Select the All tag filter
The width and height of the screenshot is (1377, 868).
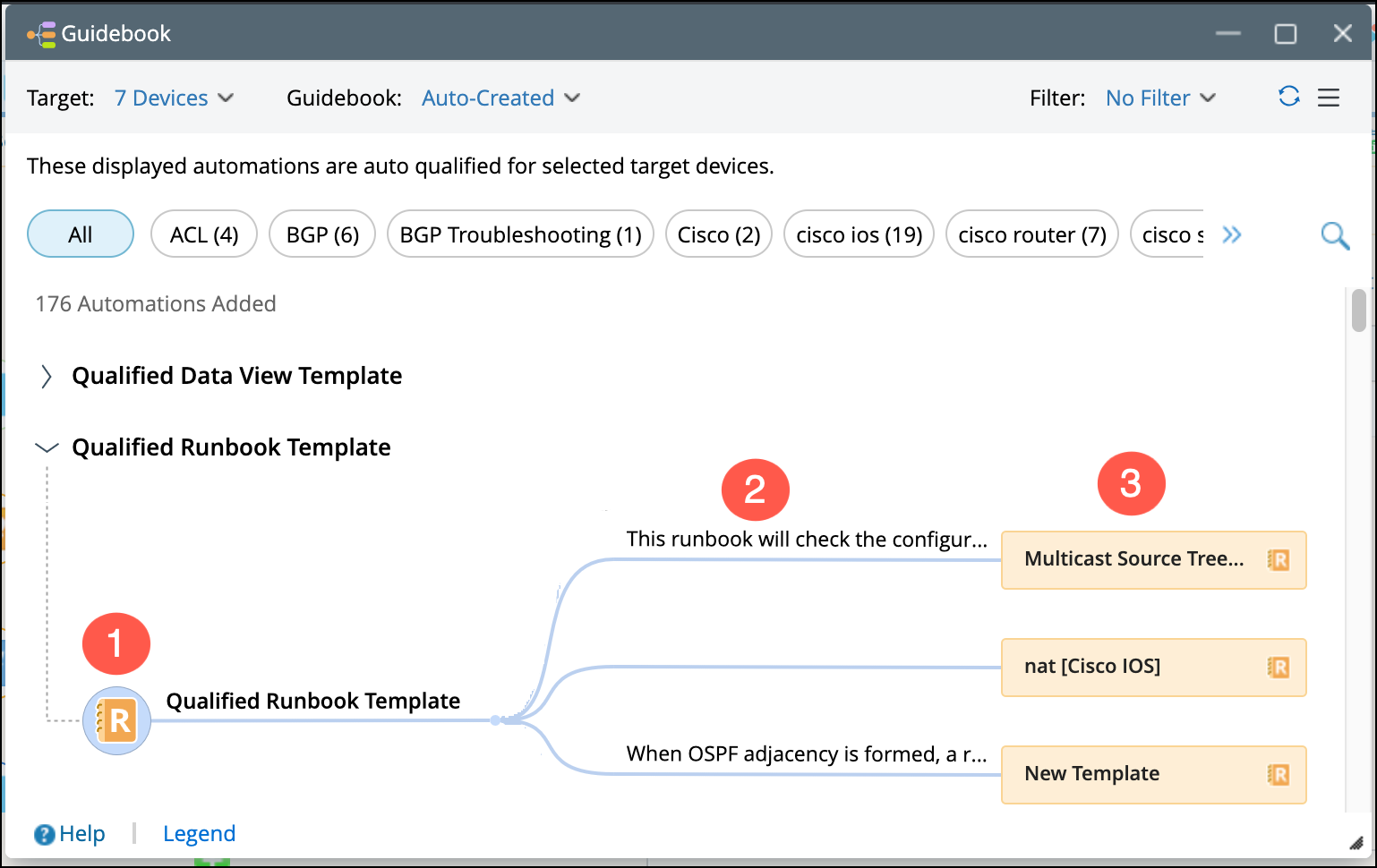tap(81, 234)
